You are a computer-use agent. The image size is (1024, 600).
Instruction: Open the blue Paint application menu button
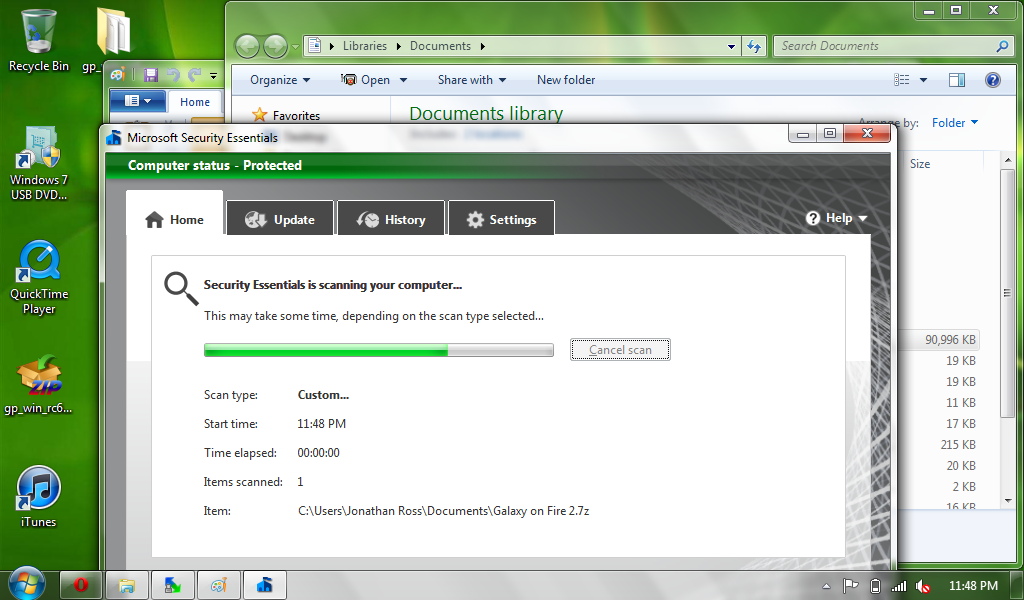pos(138,101)
